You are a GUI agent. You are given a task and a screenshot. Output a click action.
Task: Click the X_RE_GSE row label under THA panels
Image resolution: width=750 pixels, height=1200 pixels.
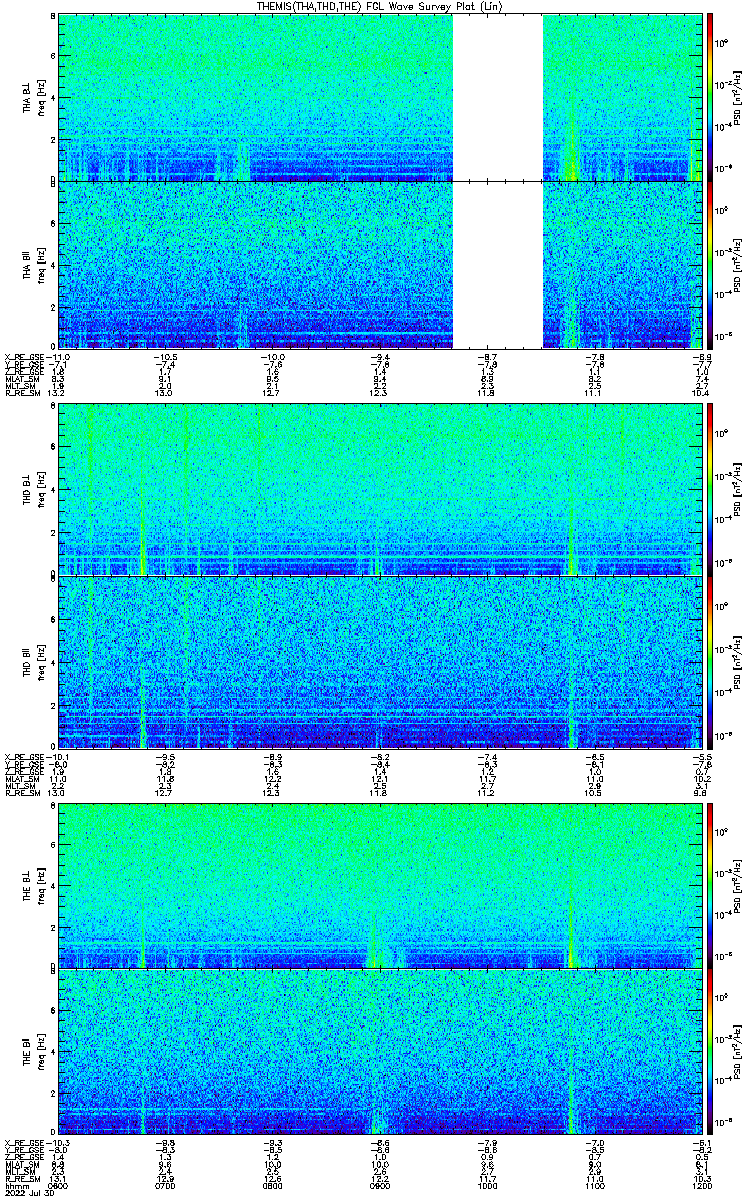pos(23,356)
